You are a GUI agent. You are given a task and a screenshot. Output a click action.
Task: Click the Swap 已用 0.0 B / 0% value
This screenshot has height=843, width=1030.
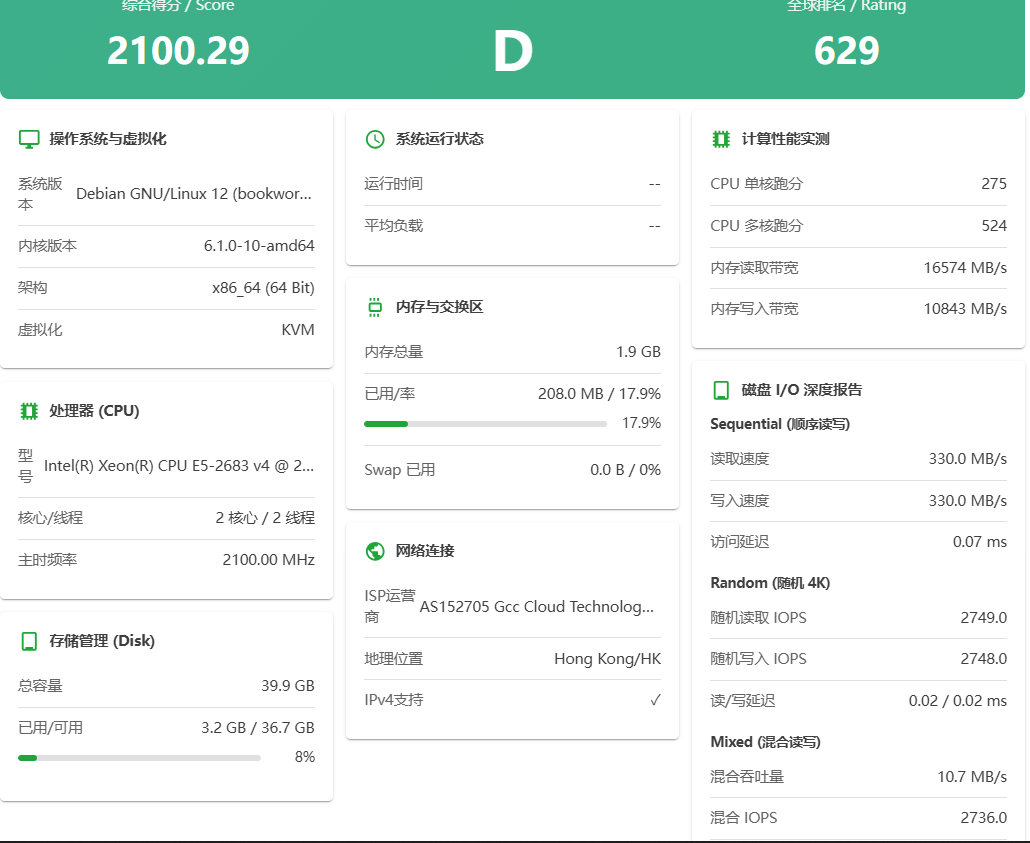(x=625, y=470)
